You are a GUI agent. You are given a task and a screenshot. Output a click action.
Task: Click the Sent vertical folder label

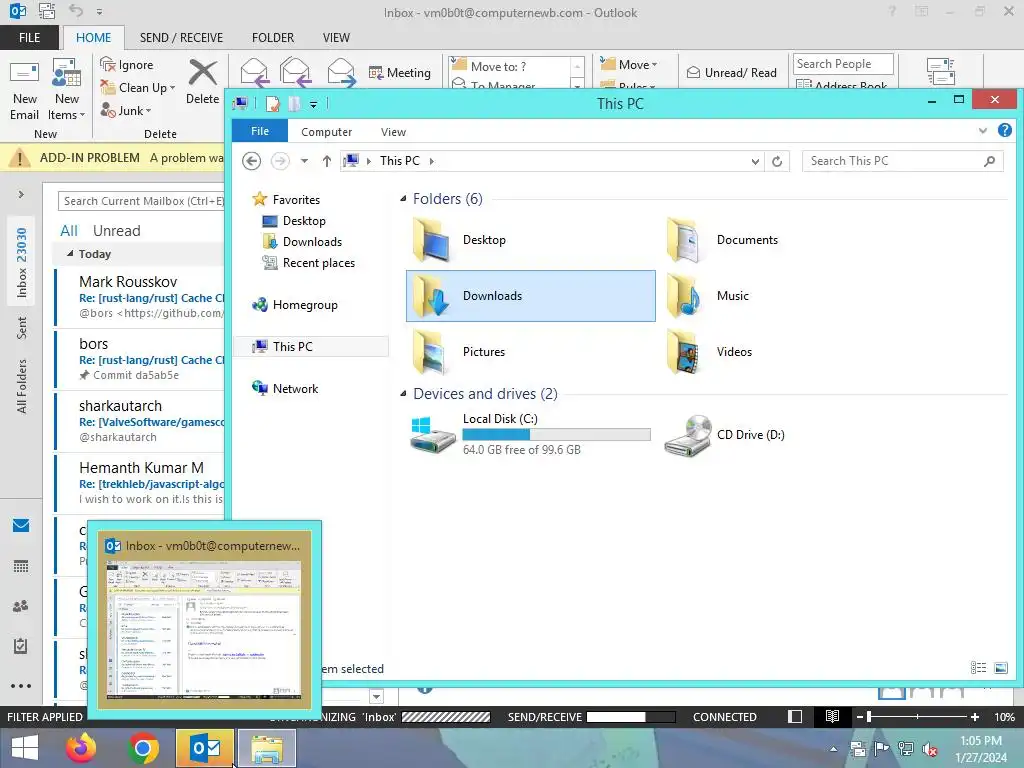pyautogui.click(x=22, y=328)
